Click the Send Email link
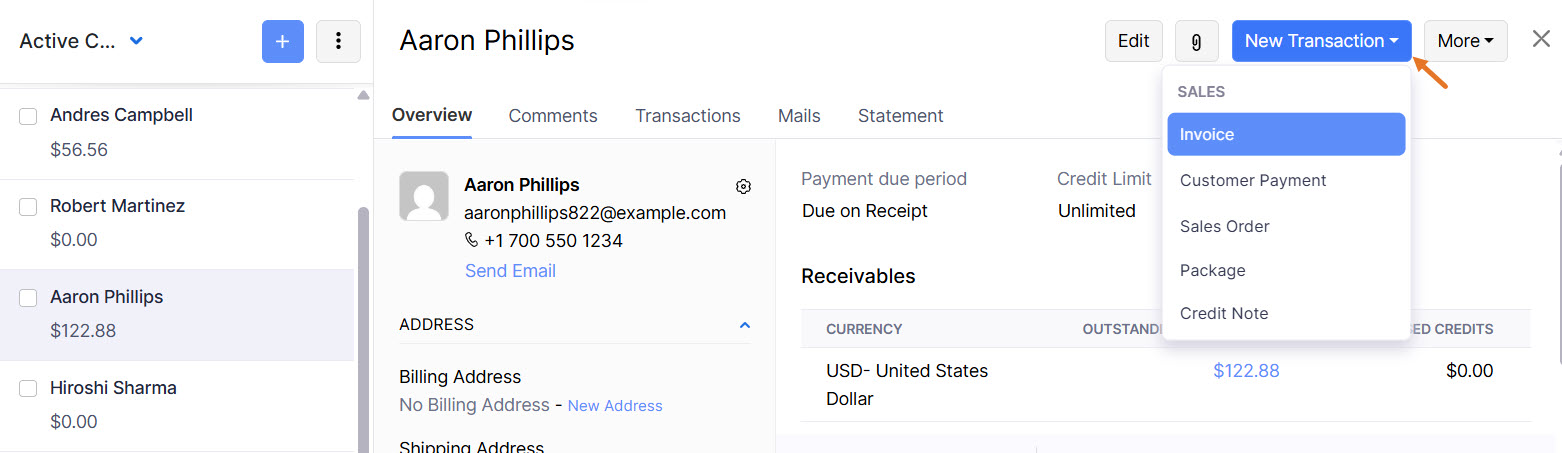Viewport: 1562px width, 453px height. click(x=510, y=271)
